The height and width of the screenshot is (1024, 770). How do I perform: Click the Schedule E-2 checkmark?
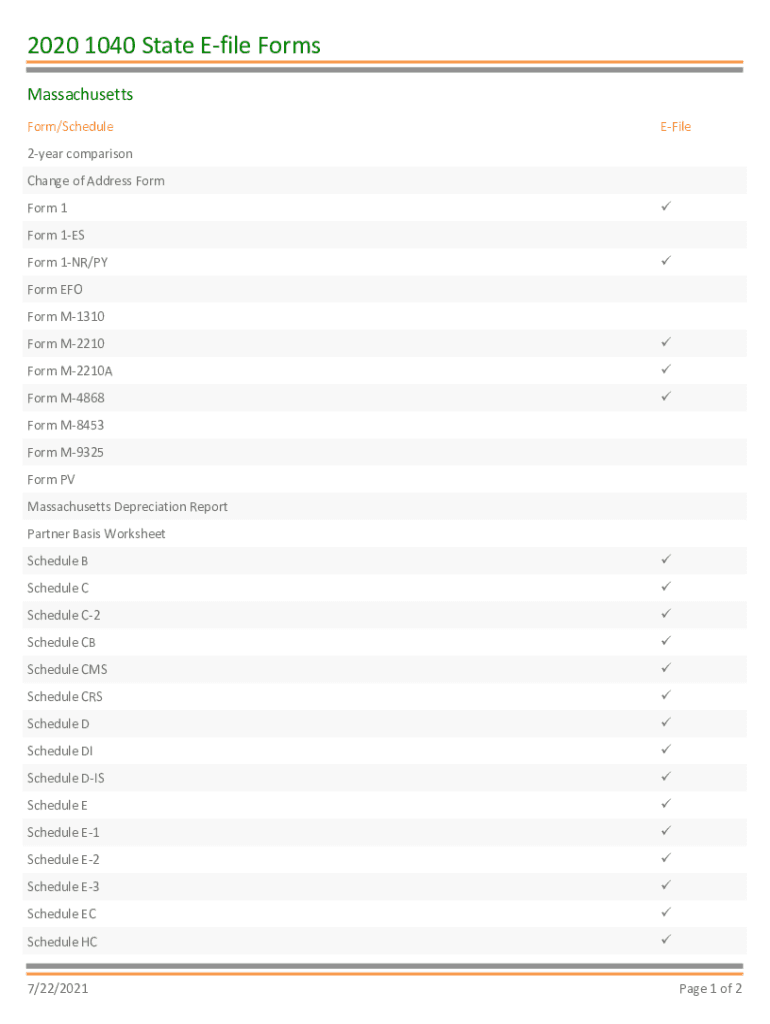tap(666, 858)
